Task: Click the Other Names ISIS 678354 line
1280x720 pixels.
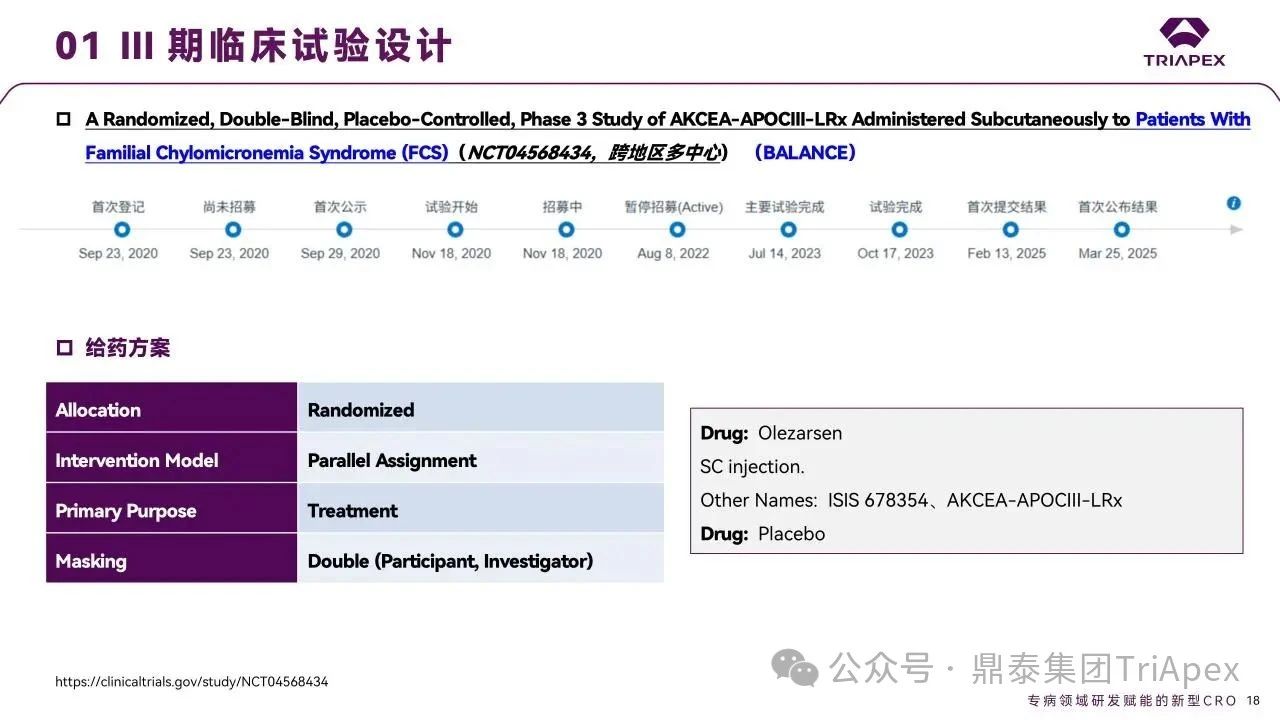Action: 911,500
